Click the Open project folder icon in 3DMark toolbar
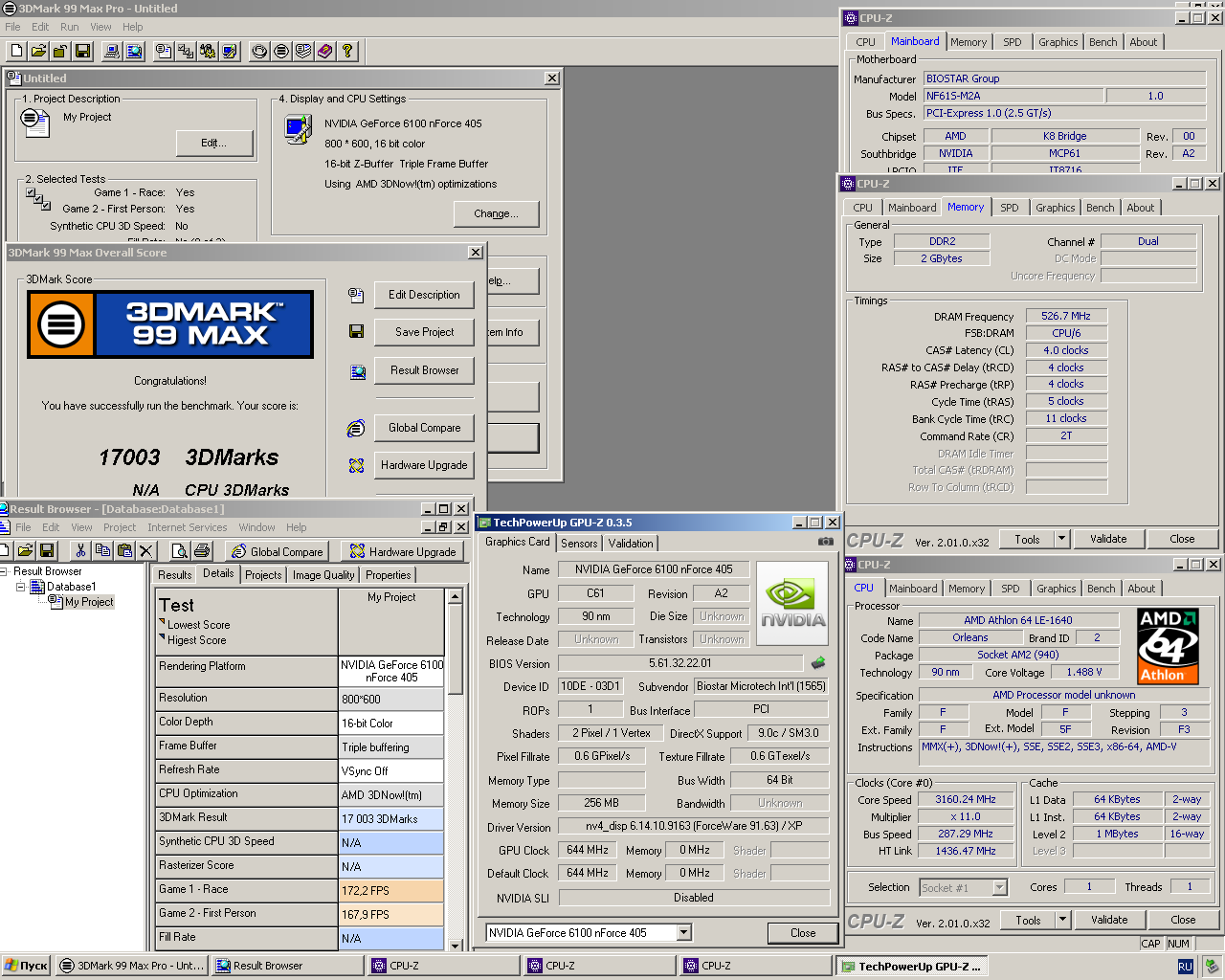Viewport: 1225px width, 980px height. (38, 51)
